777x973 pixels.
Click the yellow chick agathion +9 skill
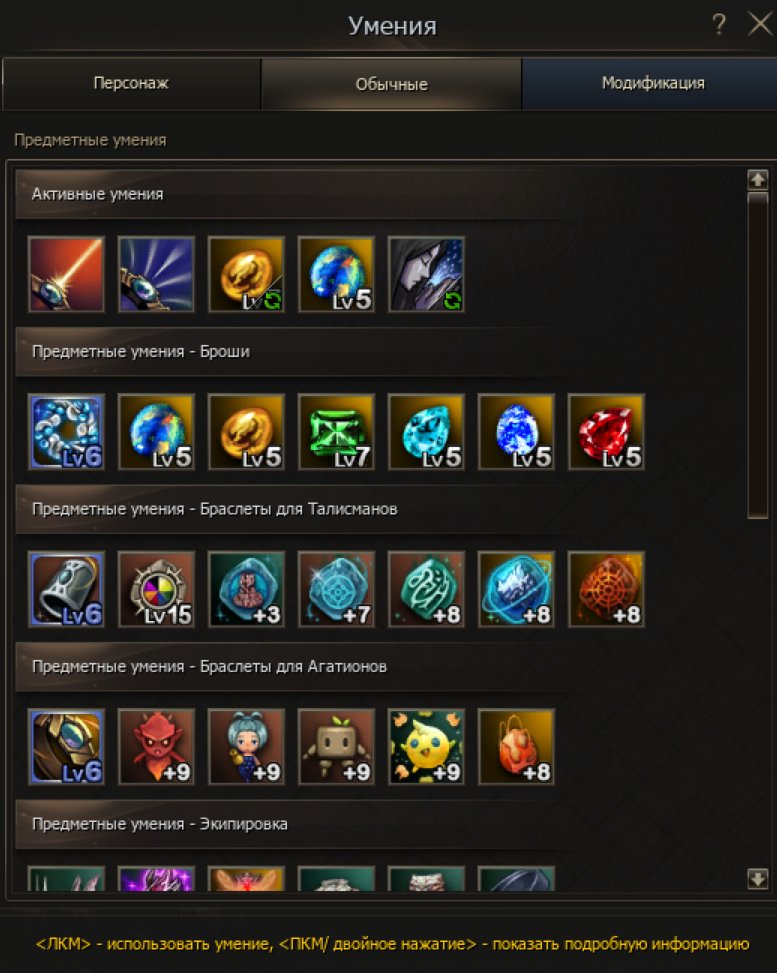tap(426, 747)
